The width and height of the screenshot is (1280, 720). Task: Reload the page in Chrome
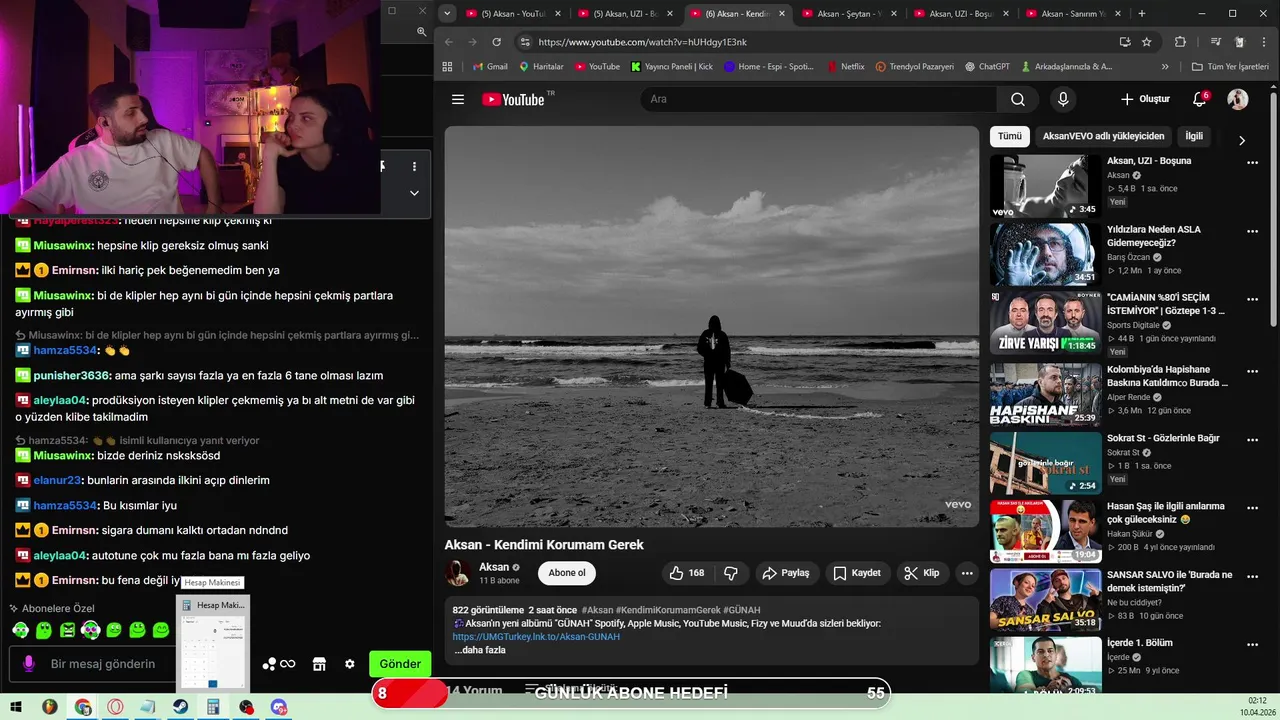496,42
